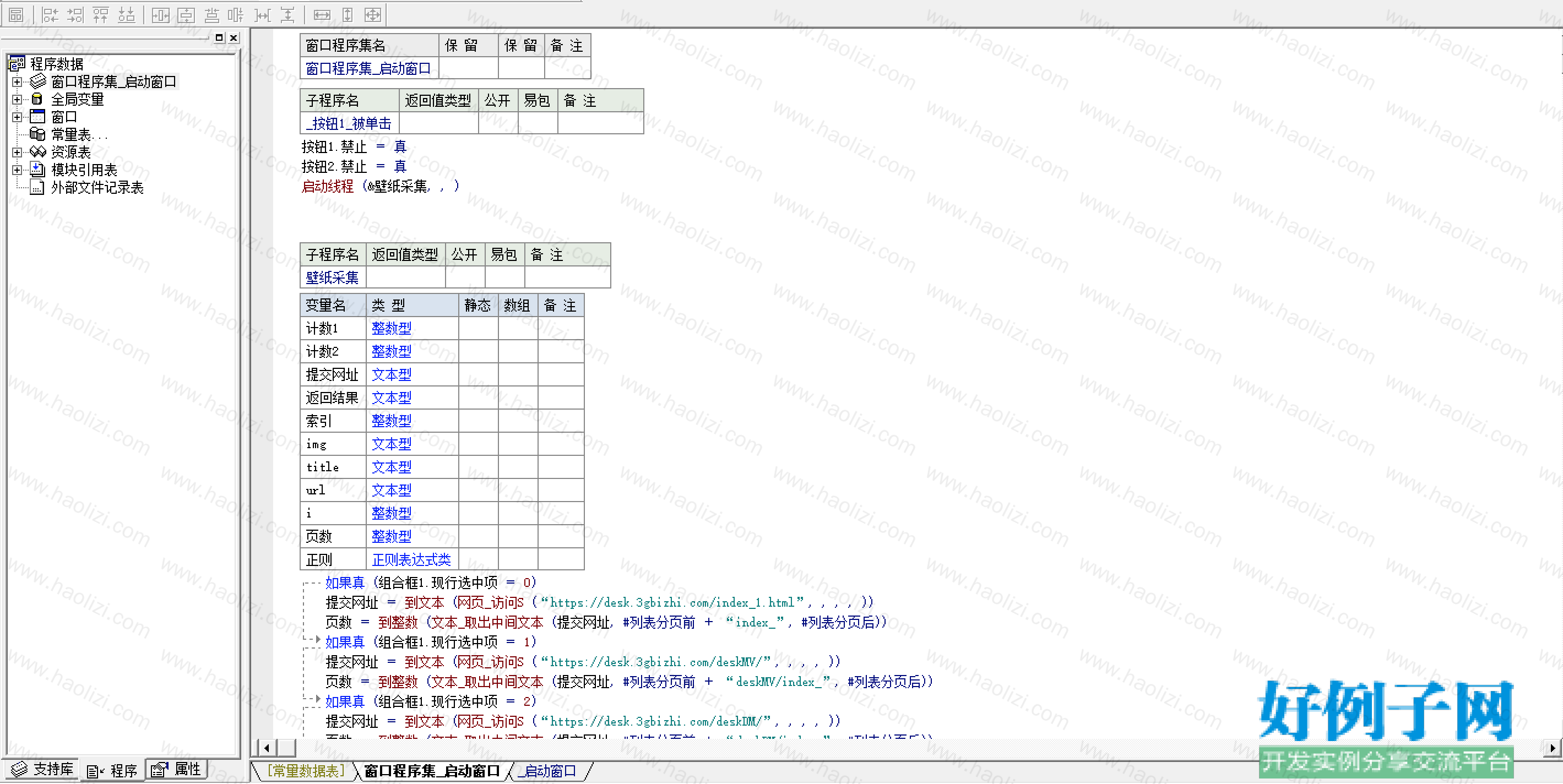Click the 窗口程序集_启动窗口 name cell
The height and width of the screenshot is (784, 1563).
(x=369, y=68)
